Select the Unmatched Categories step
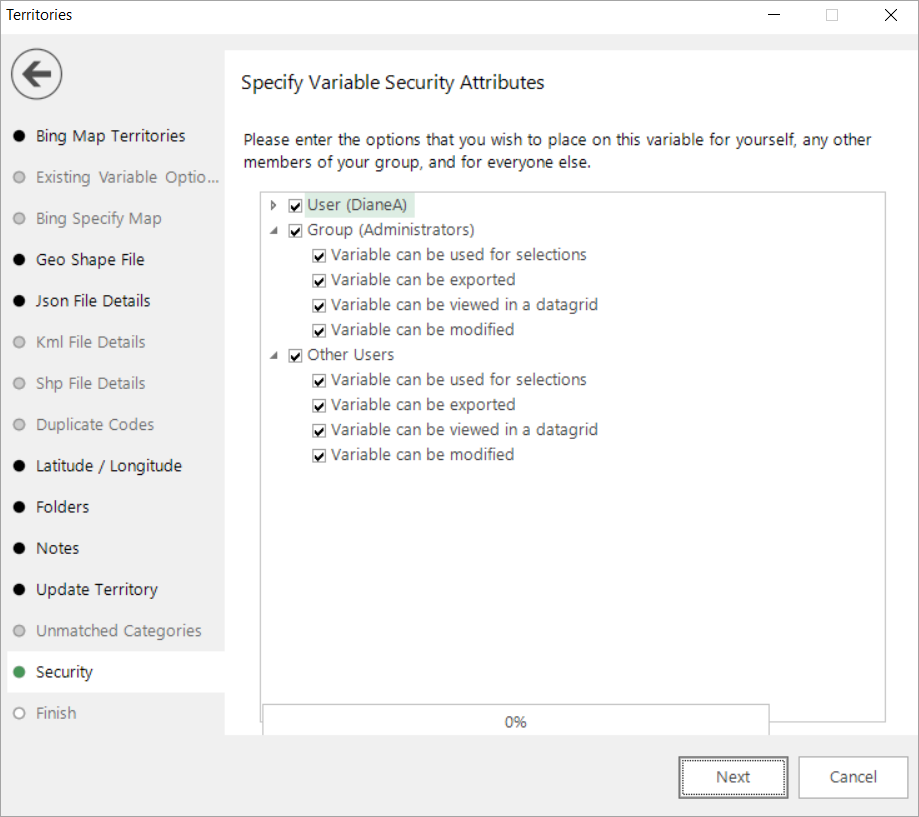Screen dimensions: 919x817 click(x=118, y=631)
